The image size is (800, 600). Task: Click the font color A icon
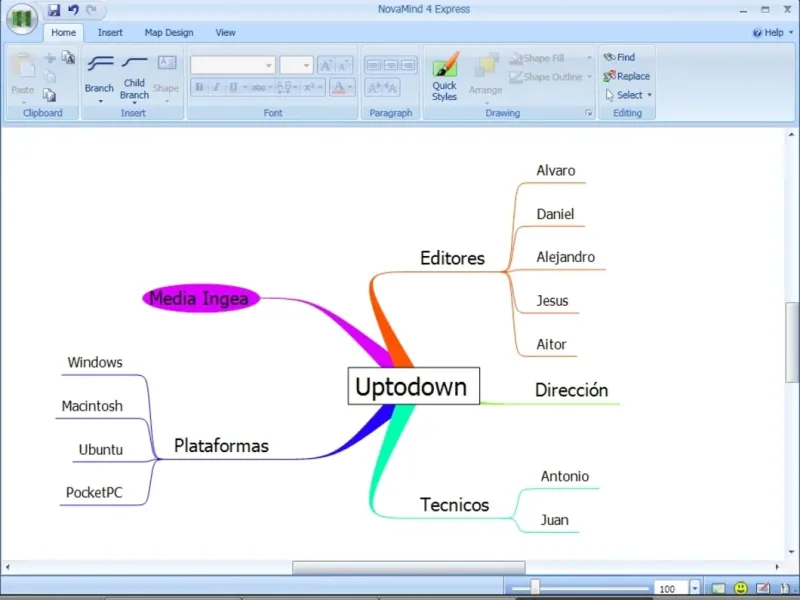[x=338, y=87]
